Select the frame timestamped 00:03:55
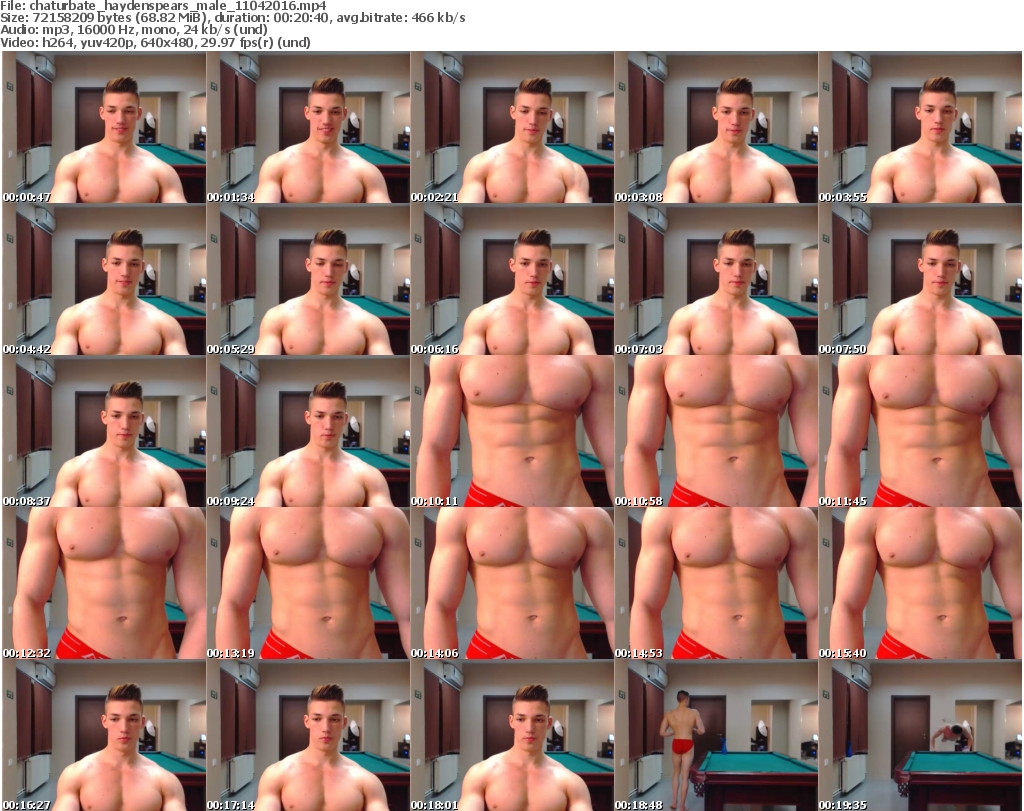 click(x=920, y=127)
